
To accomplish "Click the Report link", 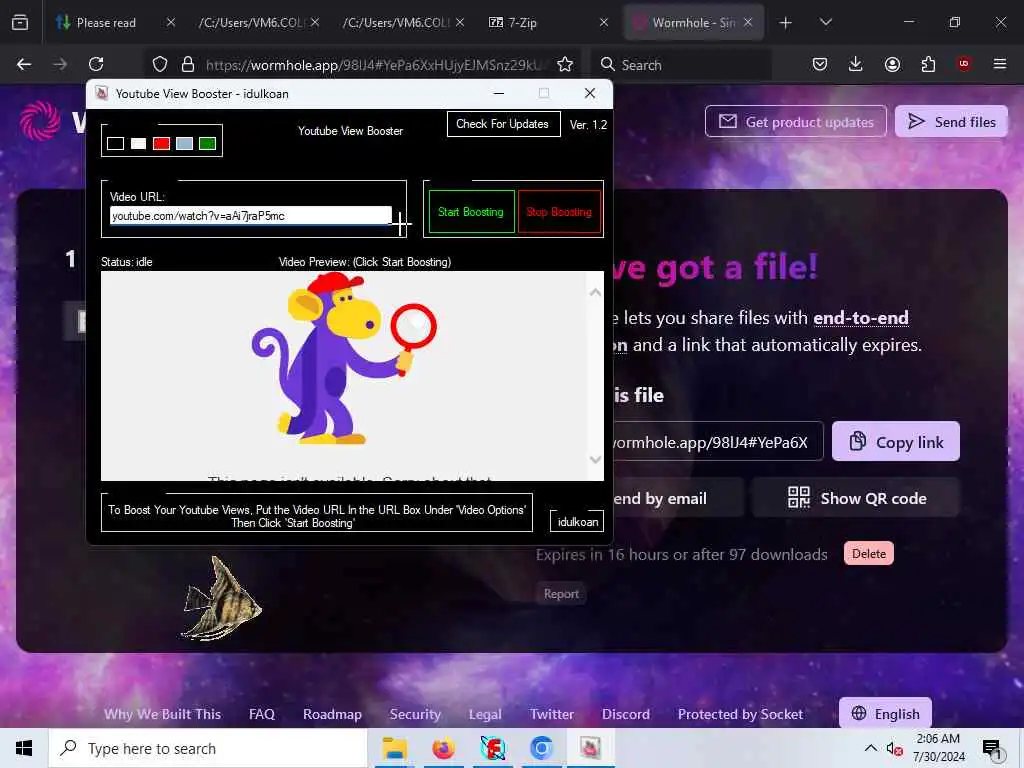I will click(x=562, y=594).
